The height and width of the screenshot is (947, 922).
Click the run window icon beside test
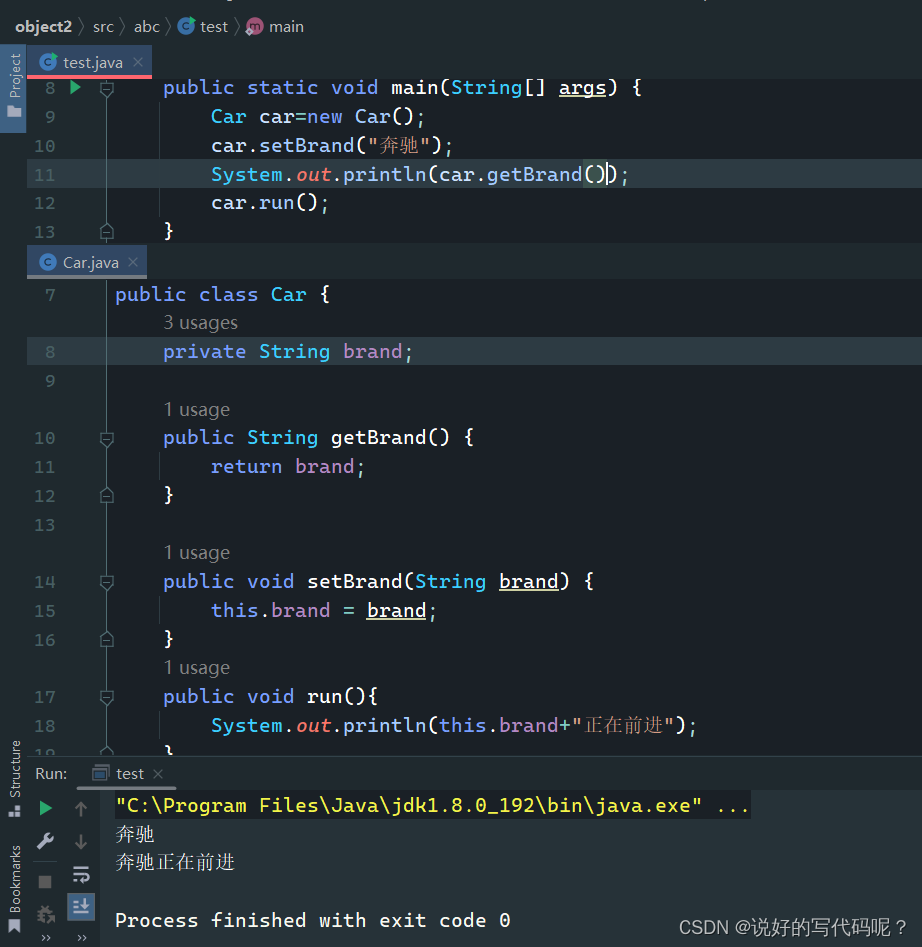pos(101,773)
